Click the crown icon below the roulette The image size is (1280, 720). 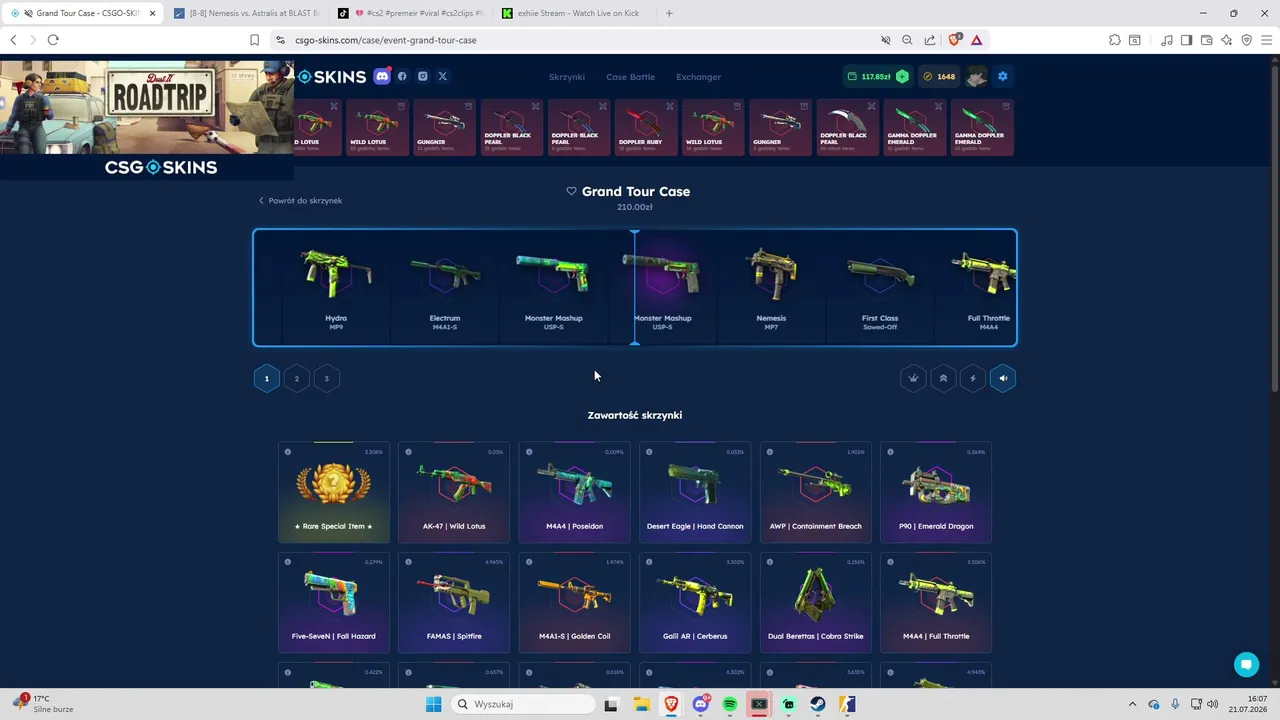(x=913, y=378)
